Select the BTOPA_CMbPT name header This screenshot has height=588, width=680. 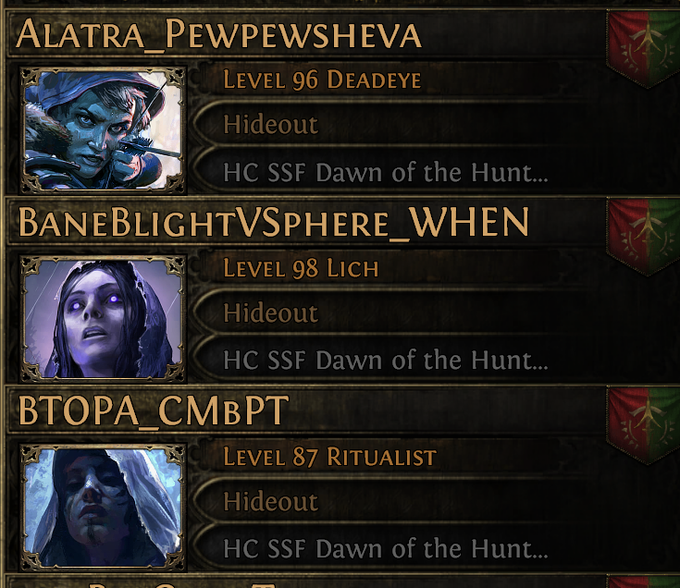tap(306, 410)
